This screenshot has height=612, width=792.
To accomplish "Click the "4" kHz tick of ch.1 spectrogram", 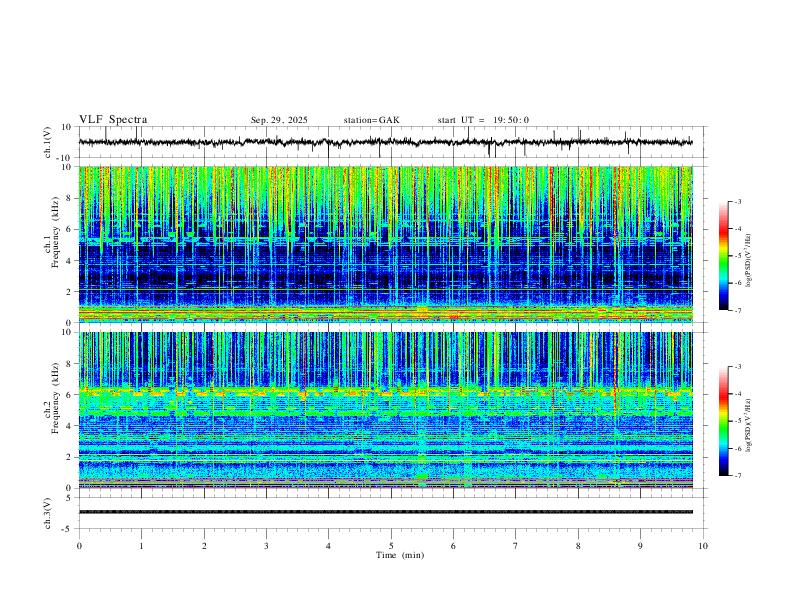I will pos(69,261).
